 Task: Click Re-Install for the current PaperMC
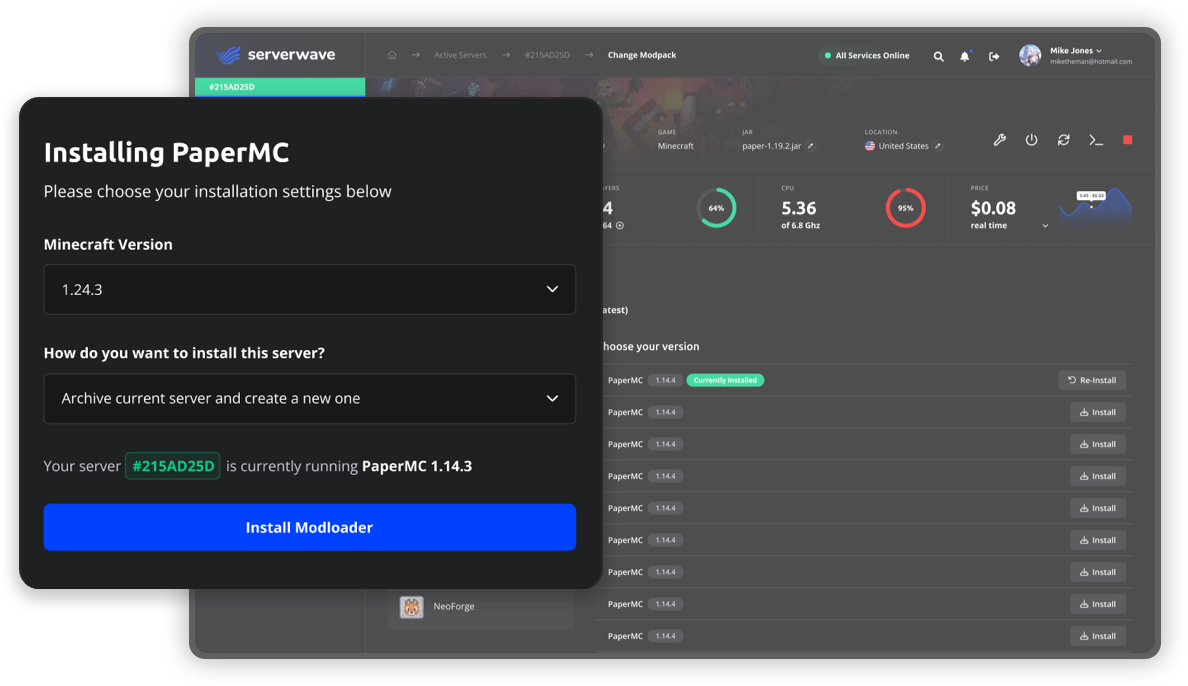(1091, 380)
